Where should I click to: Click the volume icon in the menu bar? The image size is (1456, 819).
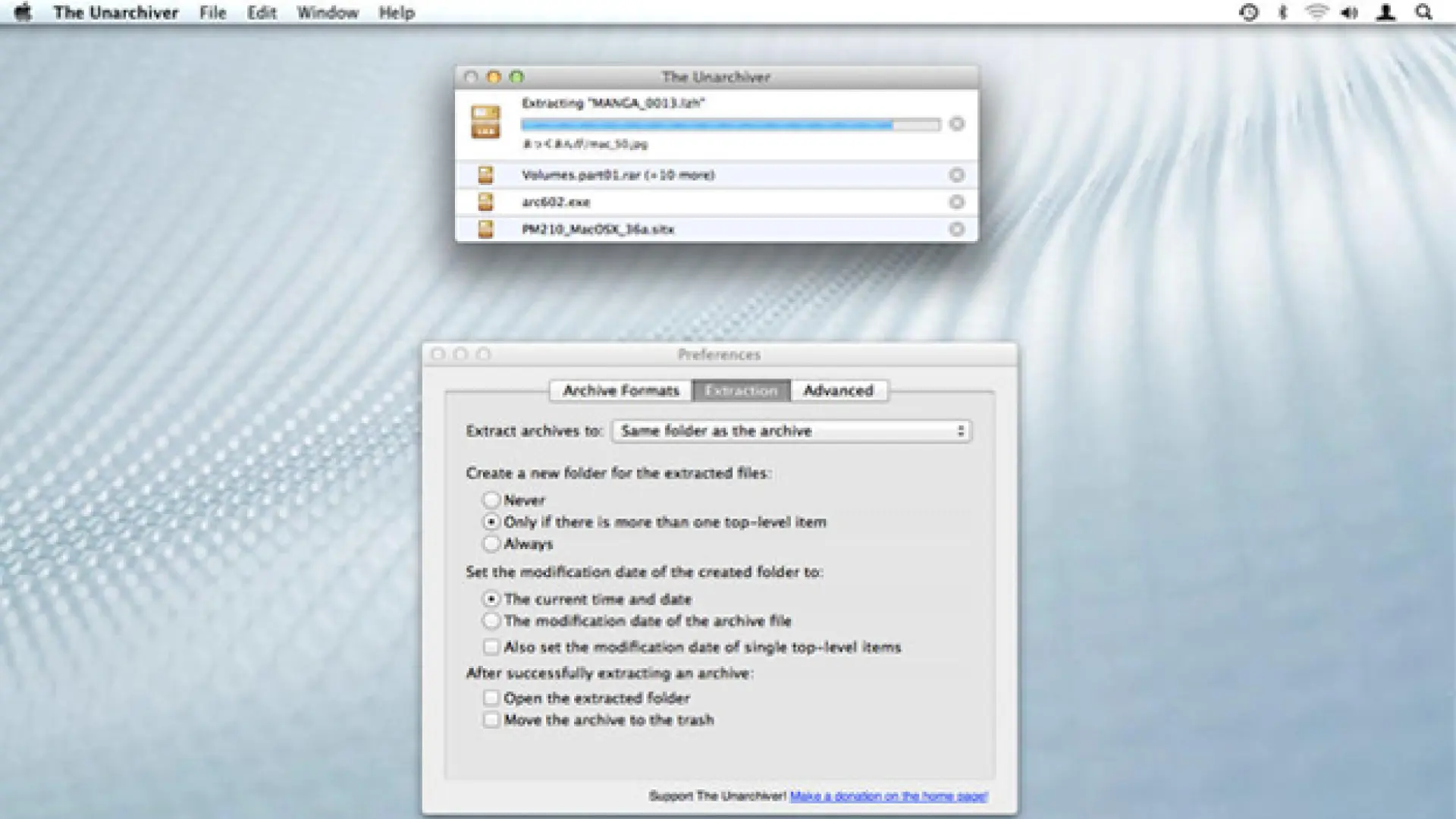click(x=1349, y=13)
